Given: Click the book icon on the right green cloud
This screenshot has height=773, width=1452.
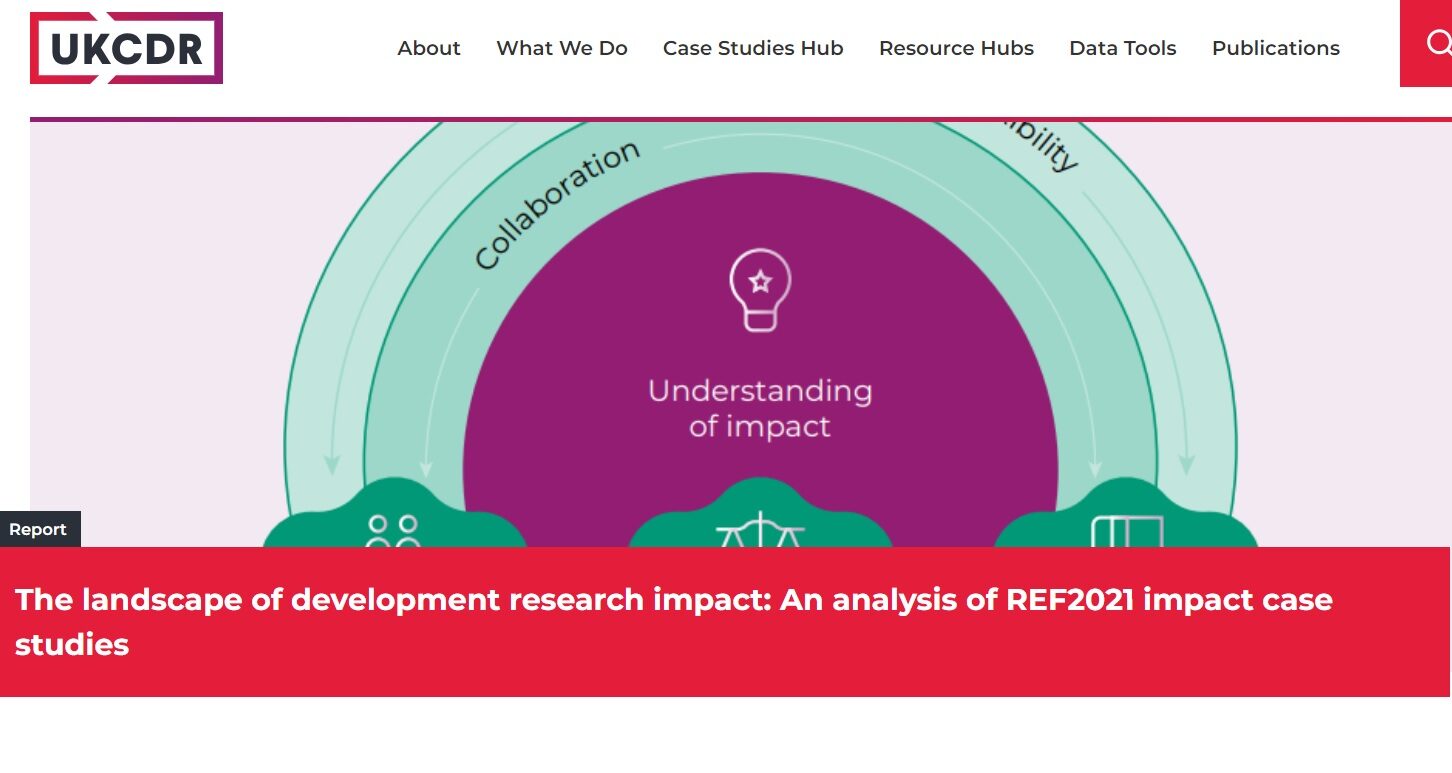Looking at the screenshot, I should 1126,531.
